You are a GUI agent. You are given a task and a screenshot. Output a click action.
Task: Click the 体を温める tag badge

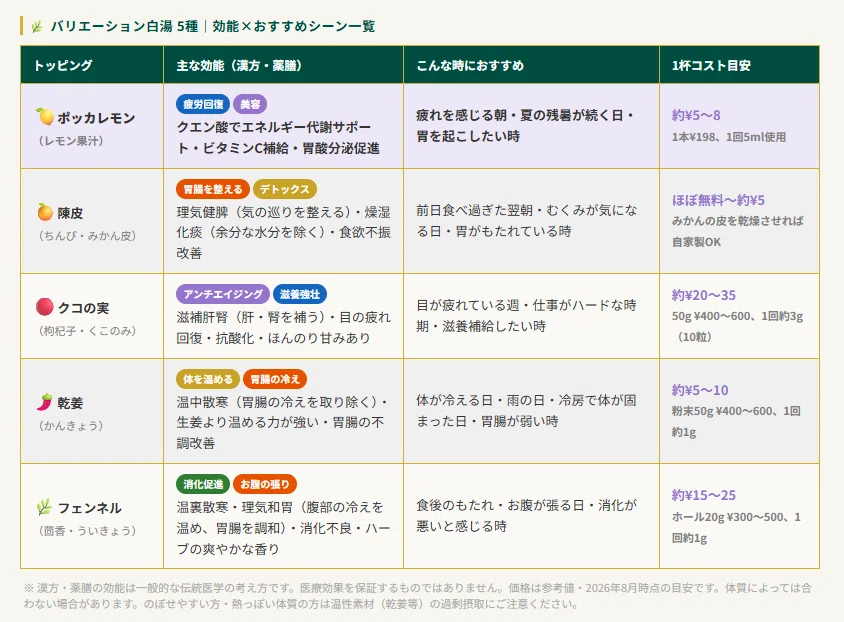(208, 379)
